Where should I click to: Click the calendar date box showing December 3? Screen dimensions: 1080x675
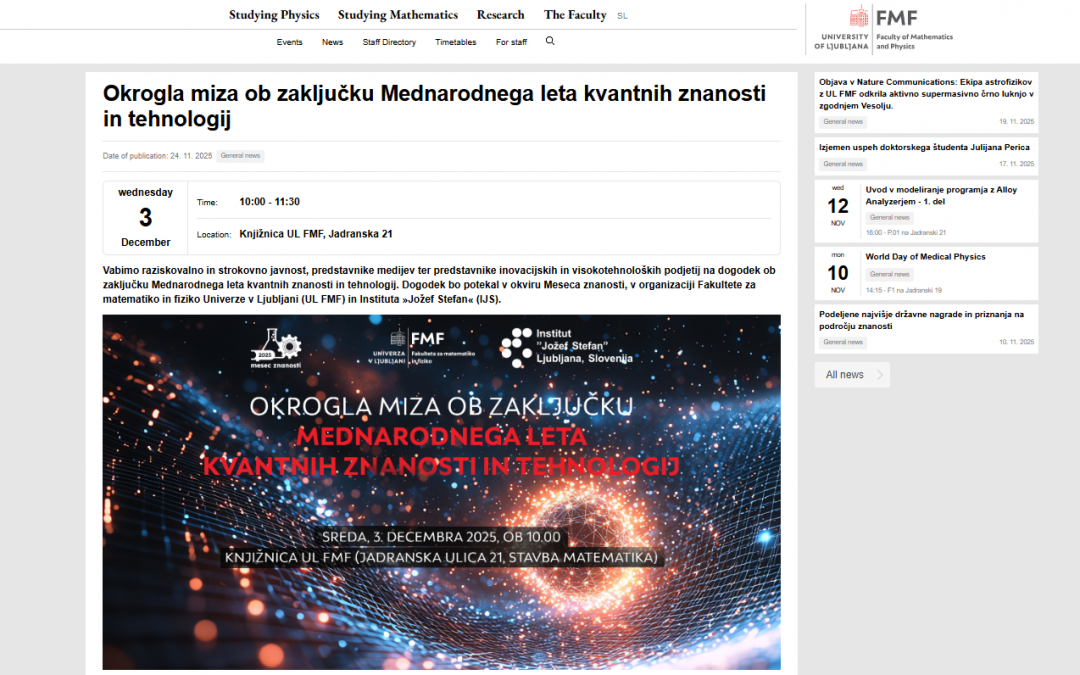(144, 216)
